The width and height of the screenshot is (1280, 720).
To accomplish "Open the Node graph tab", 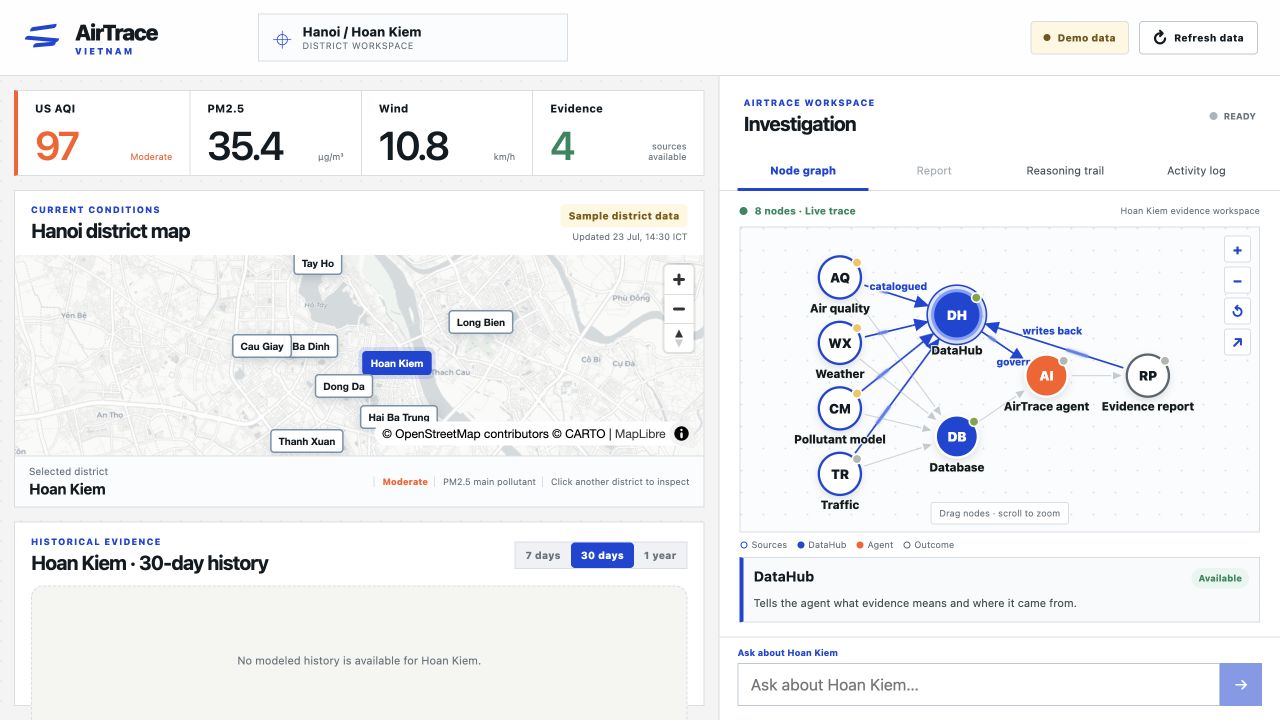I will 803,171.
